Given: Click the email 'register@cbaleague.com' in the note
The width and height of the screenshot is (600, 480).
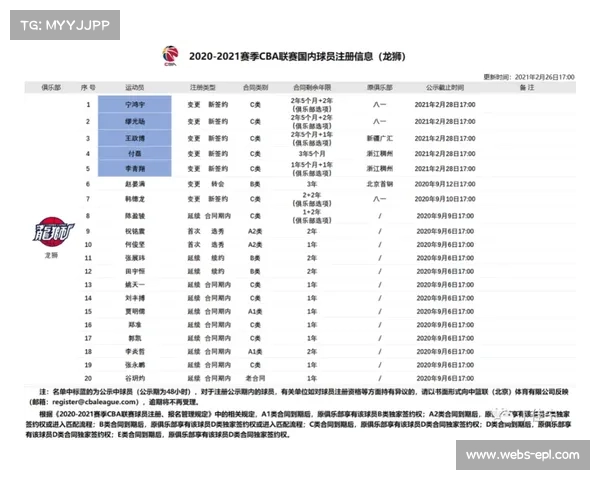Looking at the screenshot, I should [95, 402].
